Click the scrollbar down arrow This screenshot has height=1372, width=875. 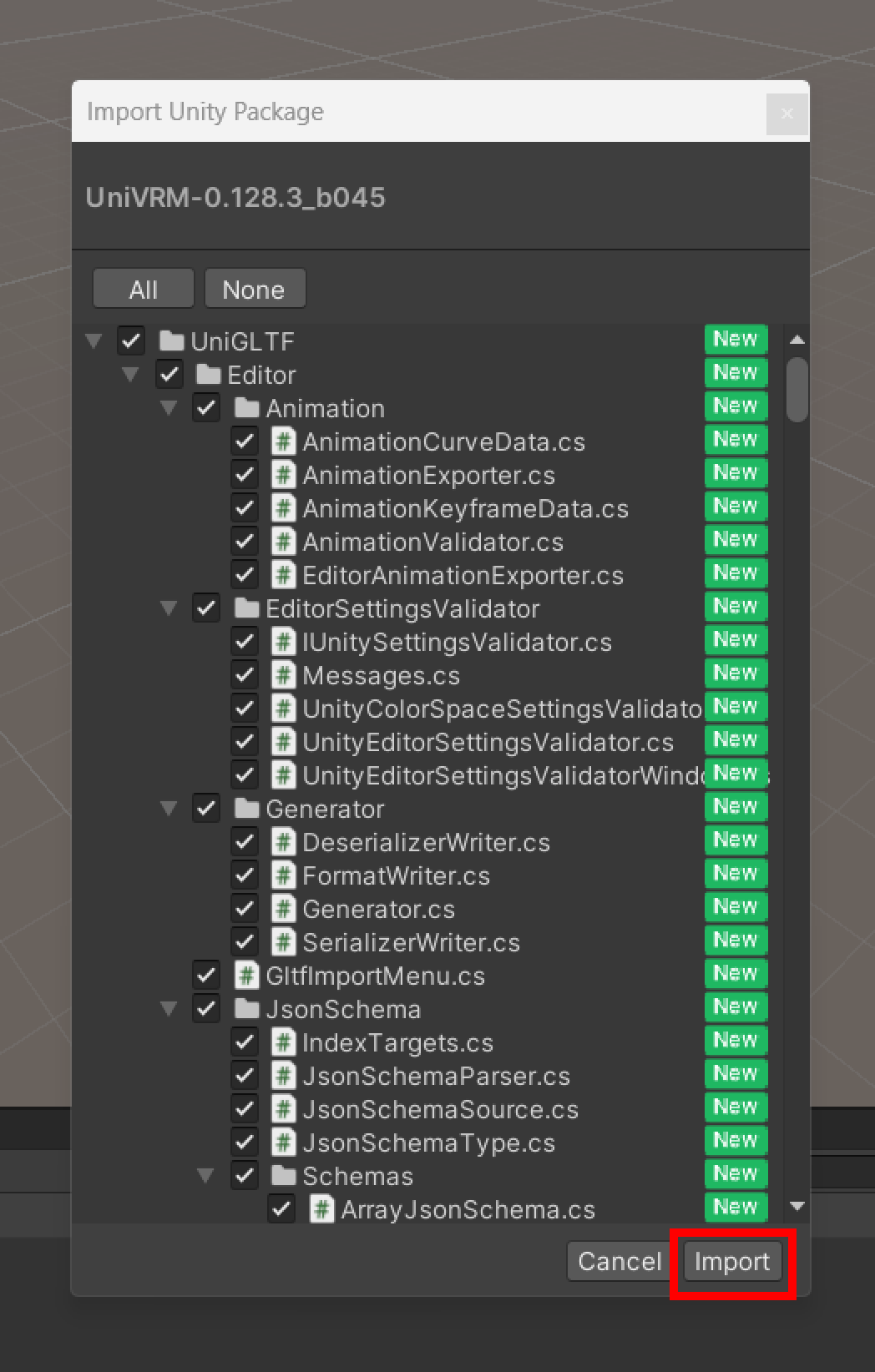pos(797,1206)
